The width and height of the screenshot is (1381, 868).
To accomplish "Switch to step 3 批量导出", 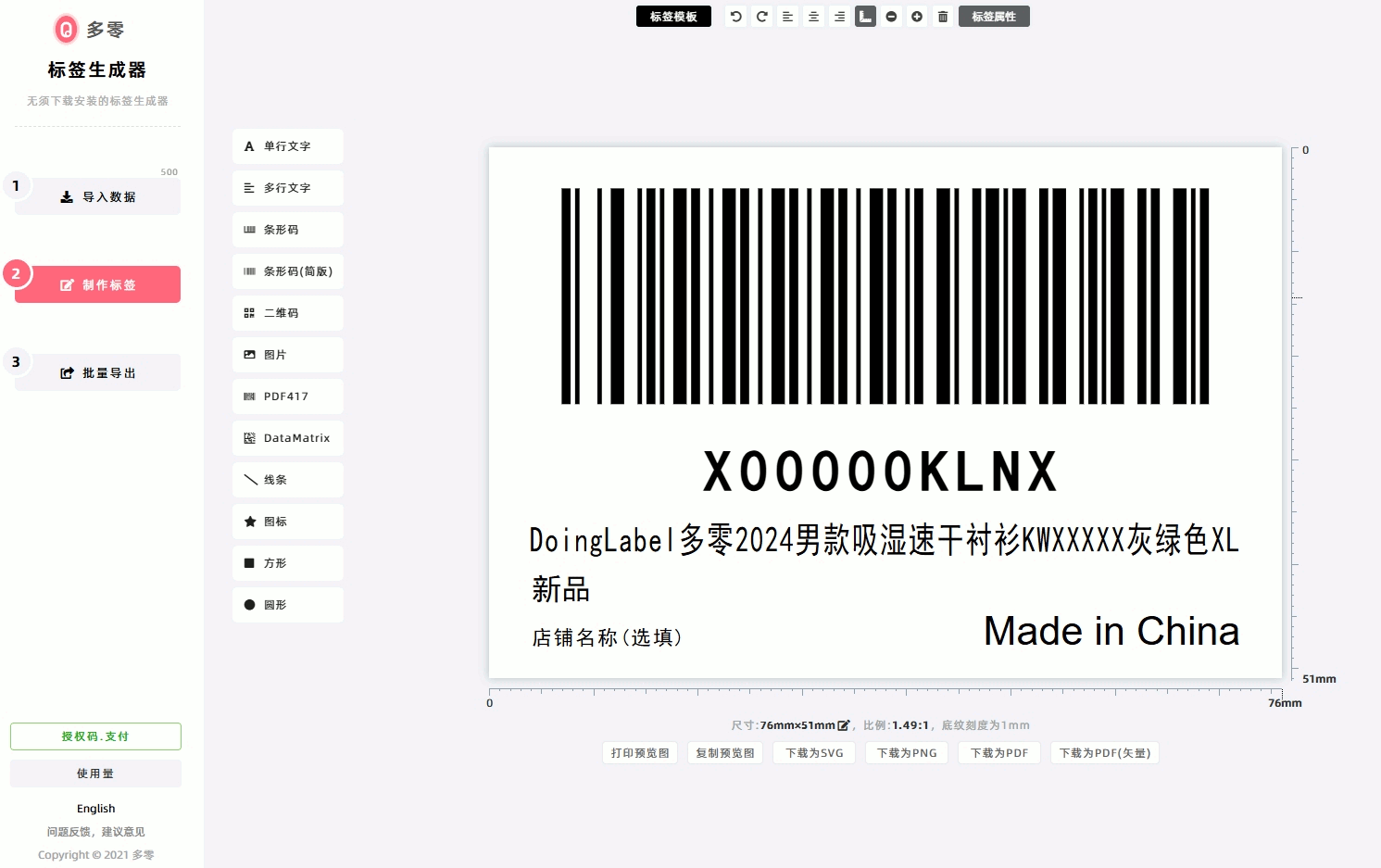I will pos(97,373).
